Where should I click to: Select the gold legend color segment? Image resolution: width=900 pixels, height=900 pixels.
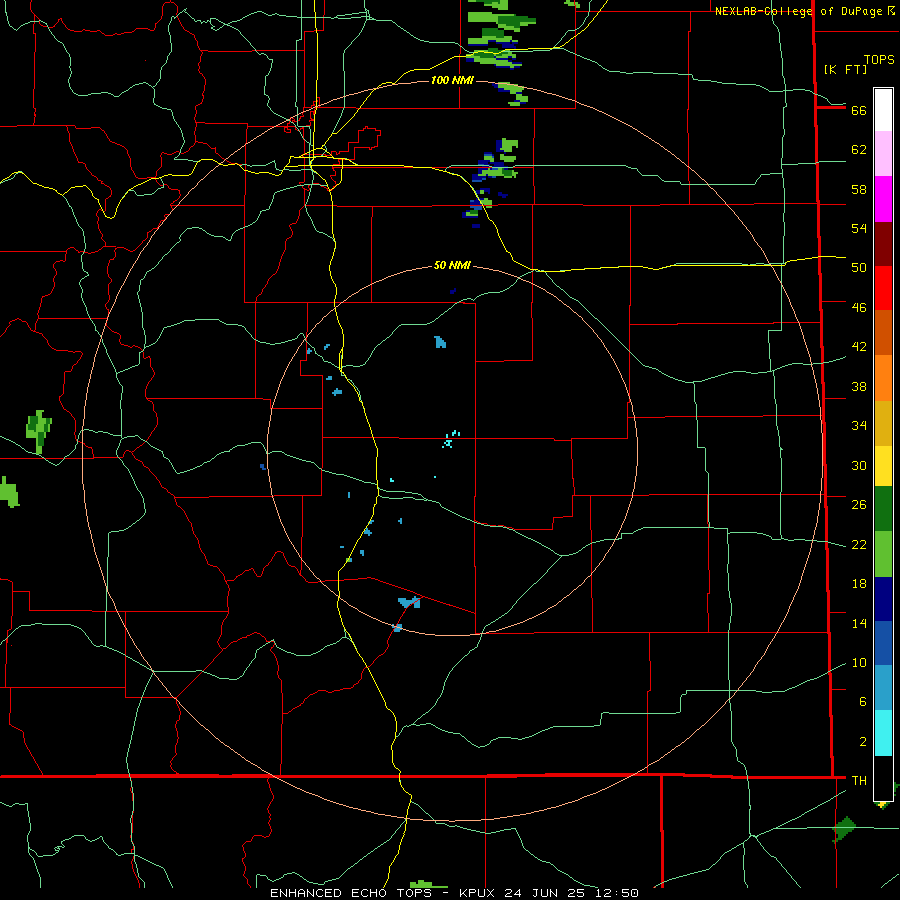(883, 423)
